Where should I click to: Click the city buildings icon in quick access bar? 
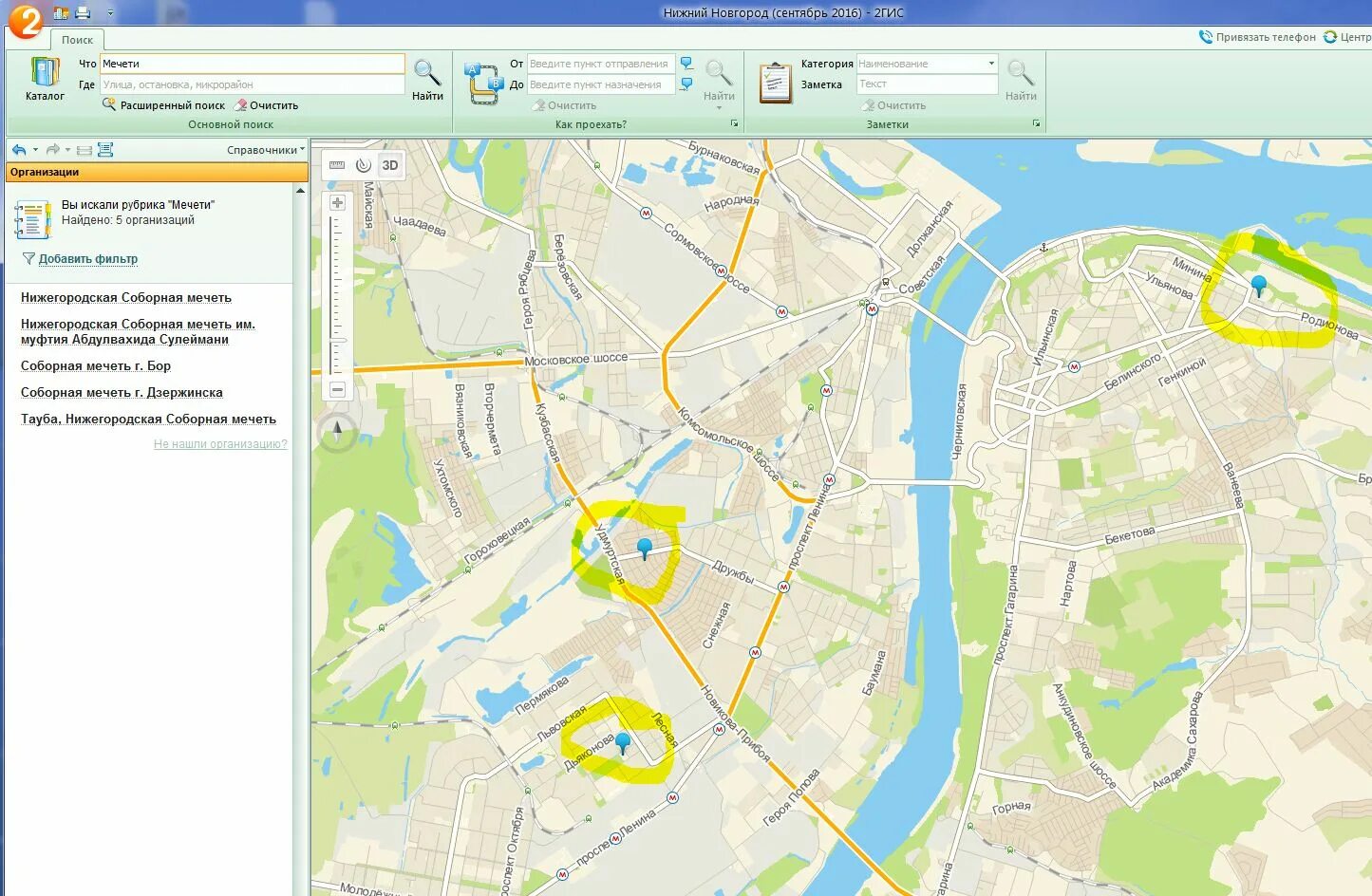(x=61, y=12)
